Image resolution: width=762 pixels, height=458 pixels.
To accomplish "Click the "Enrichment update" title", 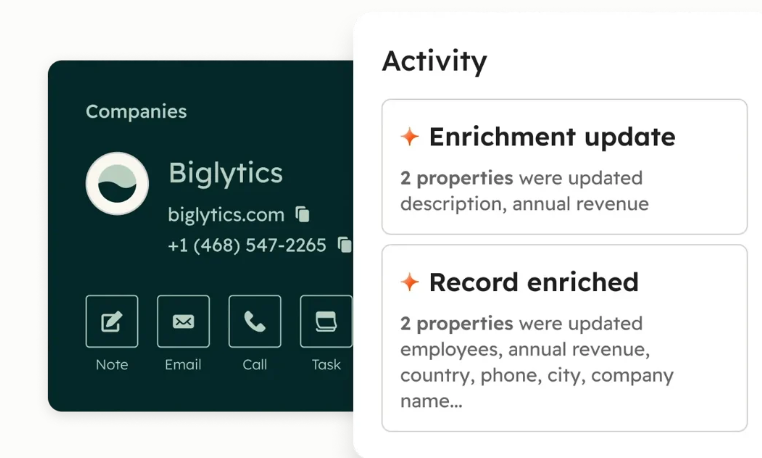I will (x=552, y=137).
